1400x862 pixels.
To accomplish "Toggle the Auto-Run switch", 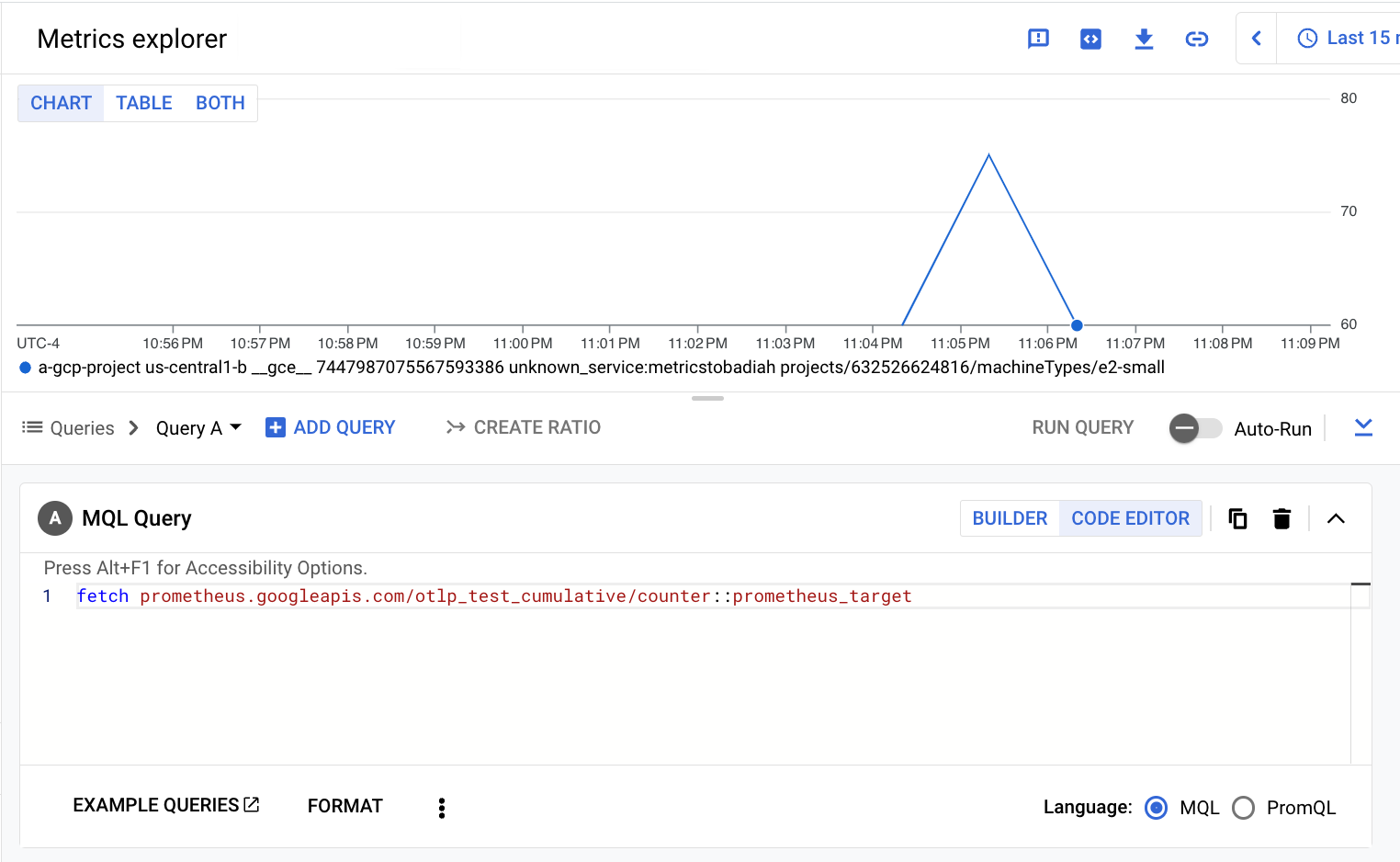I will pyautogui.click(x=1194, y=428).
